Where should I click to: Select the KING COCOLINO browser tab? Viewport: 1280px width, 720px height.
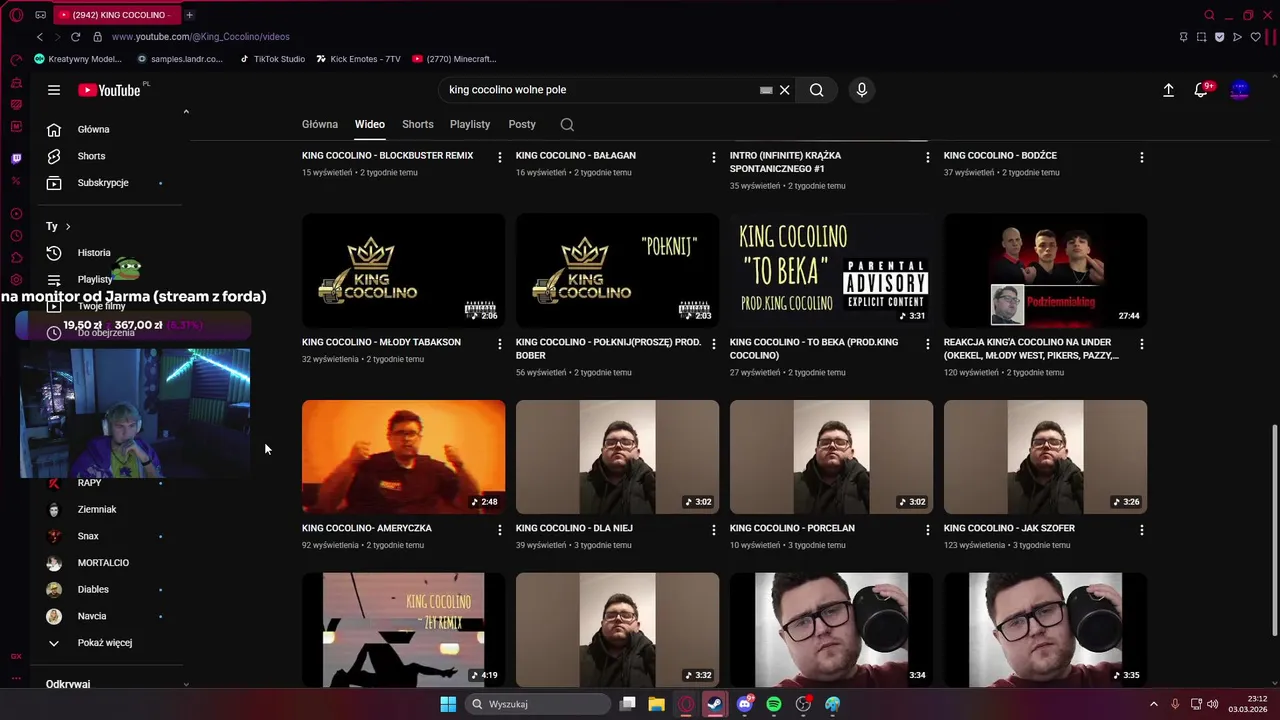(x=116, y=15)
